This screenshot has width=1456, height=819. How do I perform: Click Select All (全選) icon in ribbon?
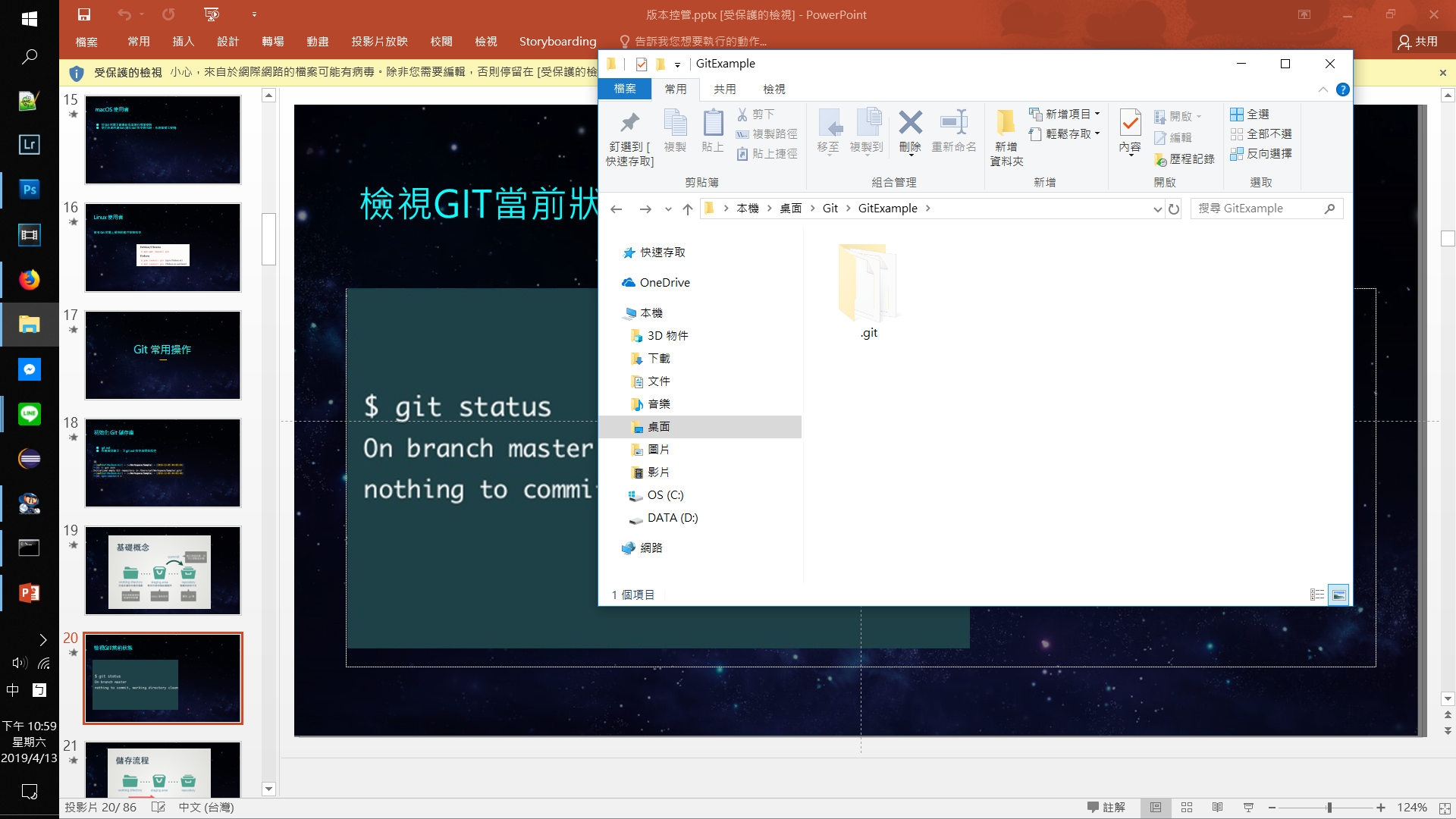click(x=1237, y=115)
